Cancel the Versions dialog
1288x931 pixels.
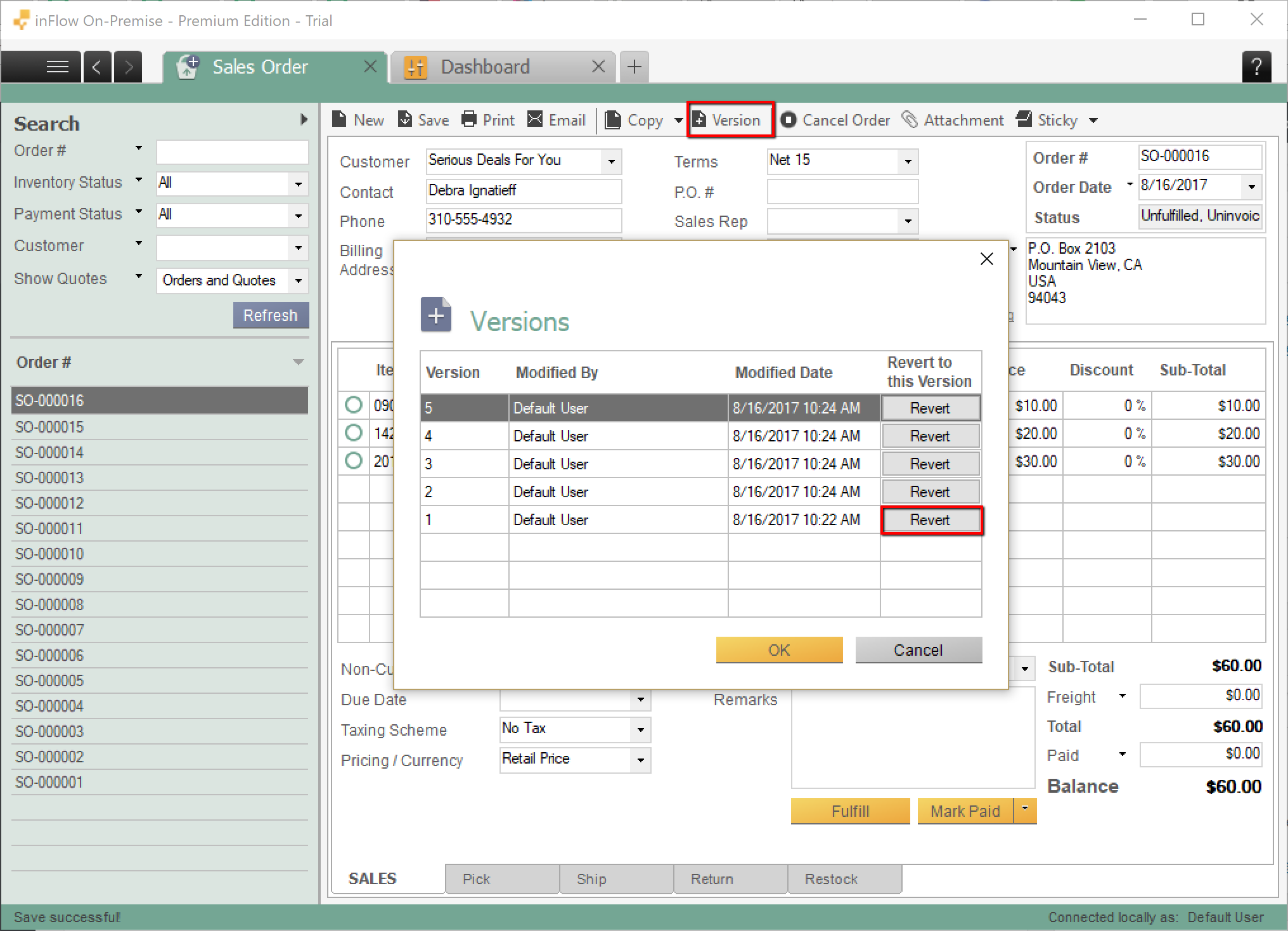point(918,650)
